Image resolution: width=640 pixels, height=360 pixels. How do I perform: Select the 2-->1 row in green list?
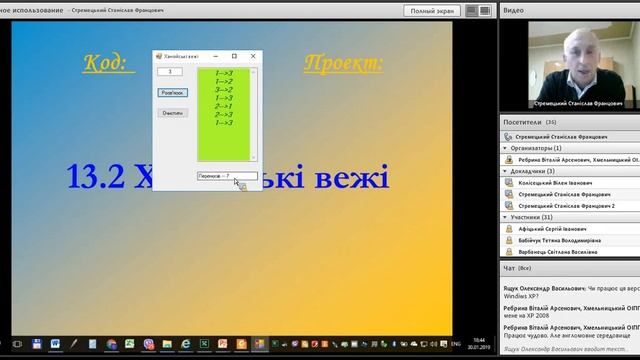coord(224,106)
